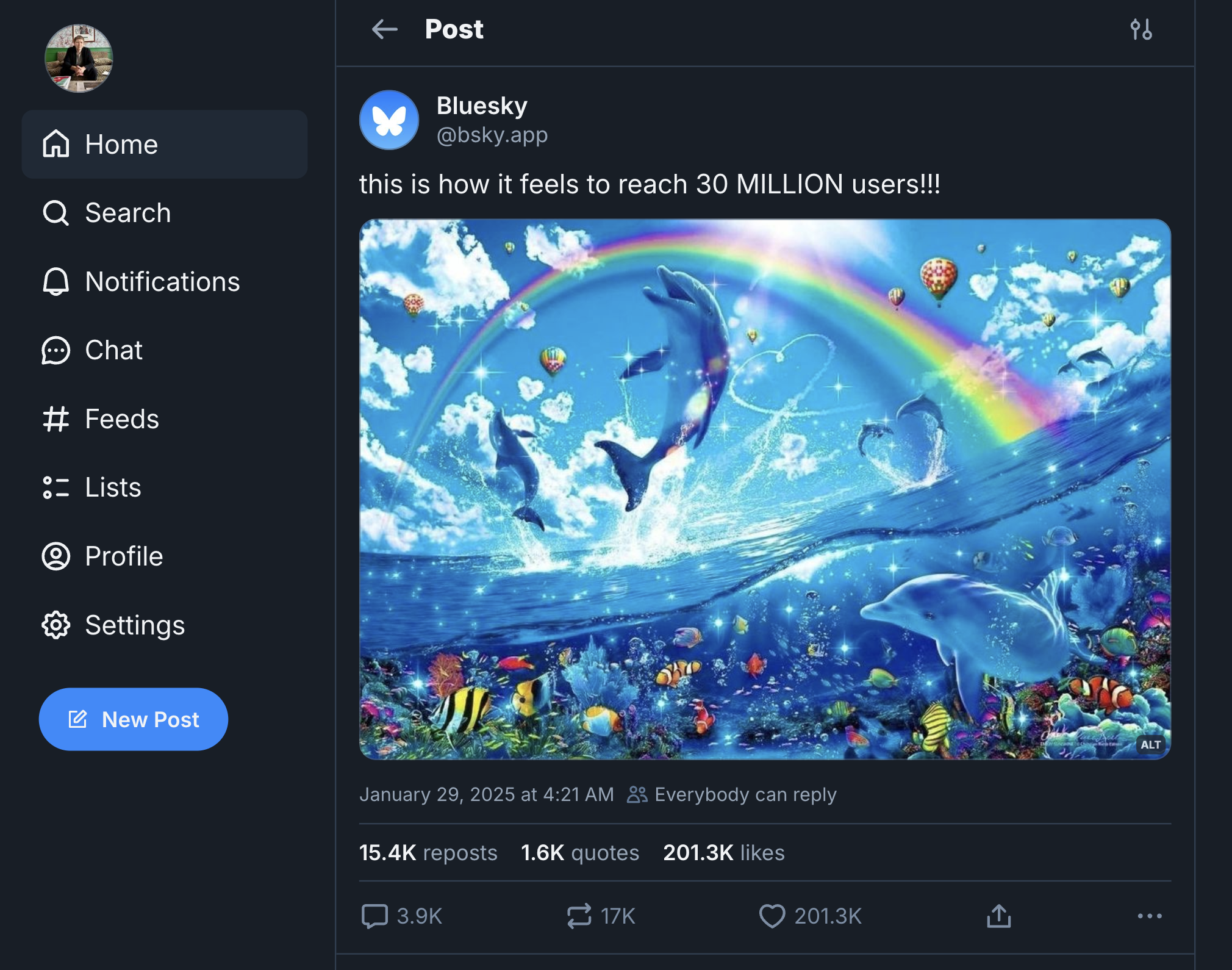Click the New Post button
1232x970 pixels.
pyautogui.click(x=134, y=719)
